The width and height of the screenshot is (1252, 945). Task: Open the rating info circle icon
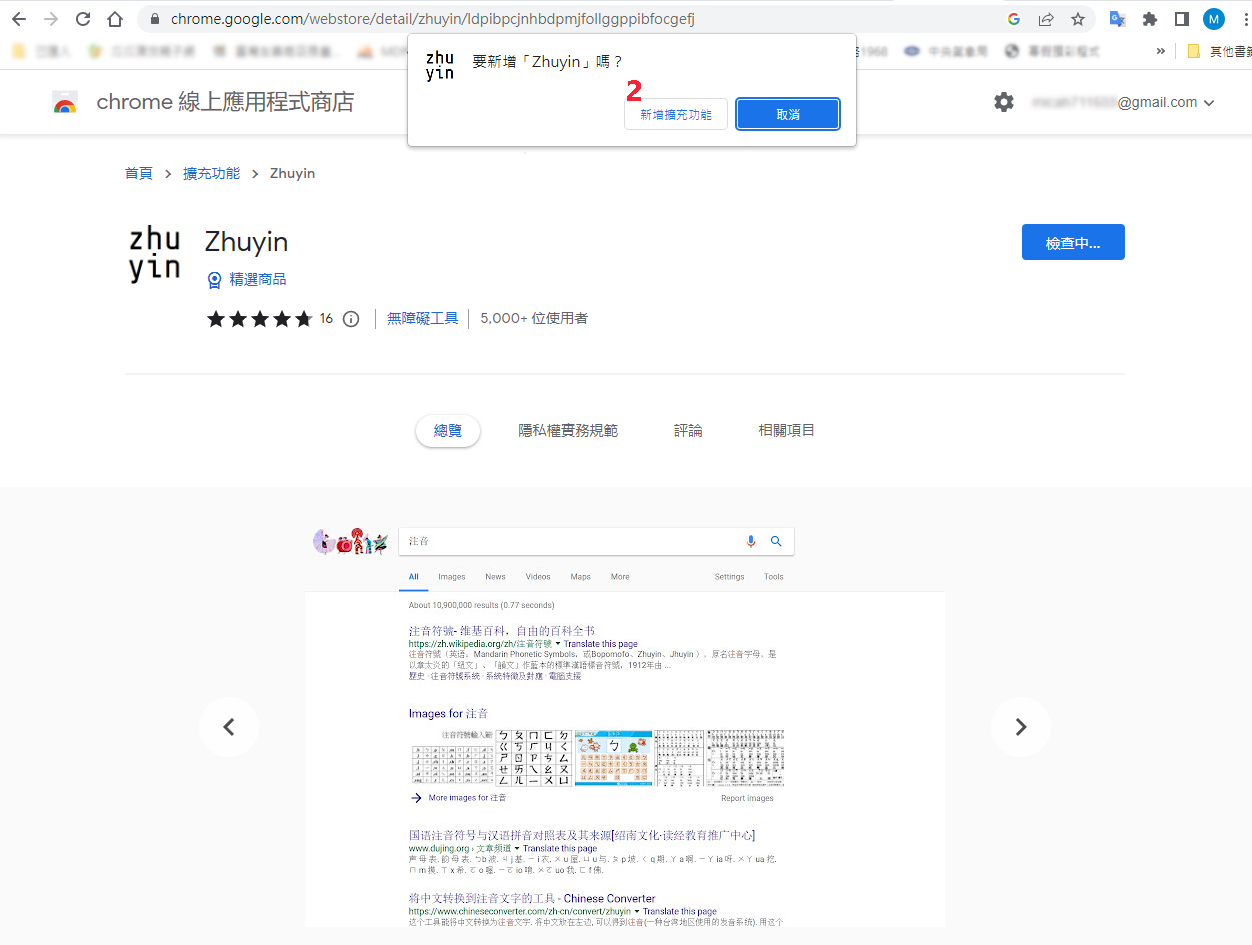pyautogui.click(x=351, y=319)
